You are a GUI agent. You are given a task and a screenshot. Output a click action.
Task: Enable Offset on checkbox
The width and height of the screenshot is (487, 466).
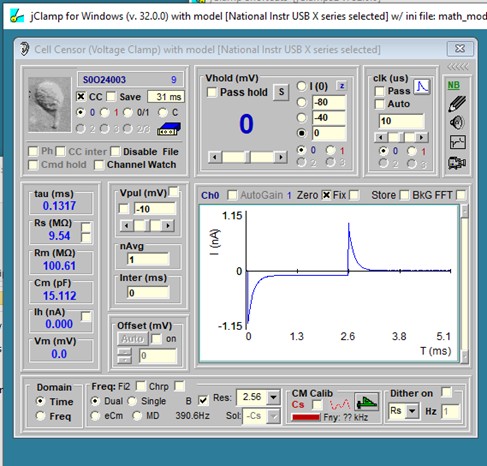coord(156,339)
